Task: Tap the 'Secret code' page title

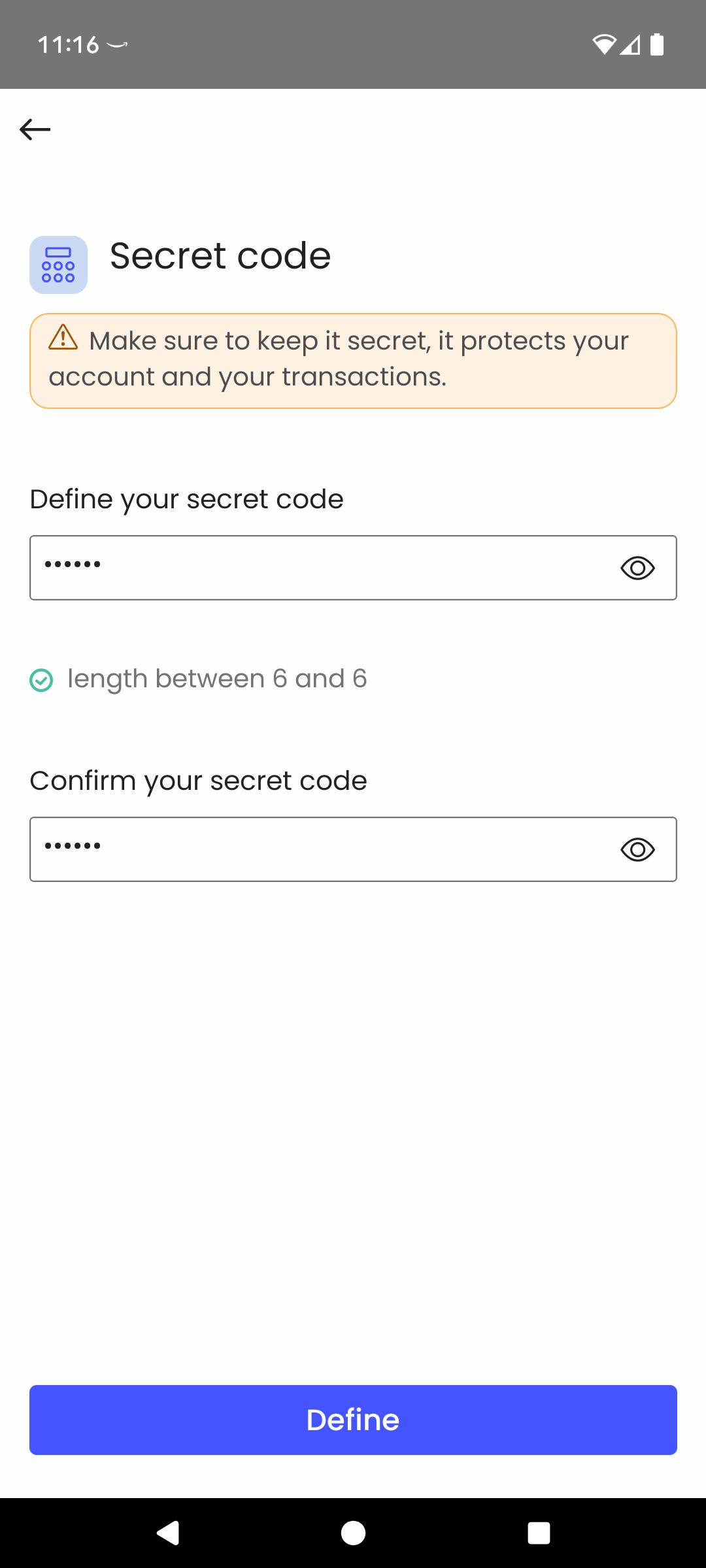Action: [220, 255]
